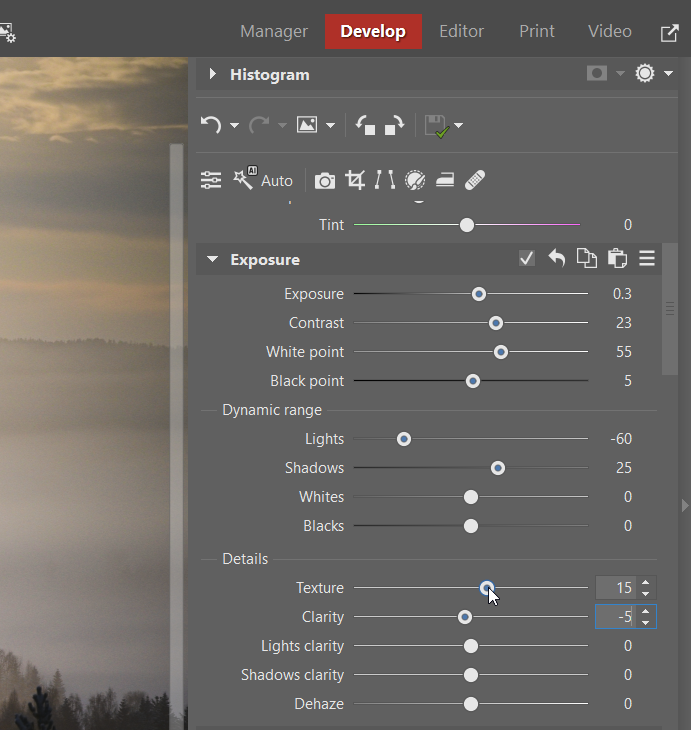Open the save options dropdown arrow
The image size is (691, 730).
[x=459, y=126]
